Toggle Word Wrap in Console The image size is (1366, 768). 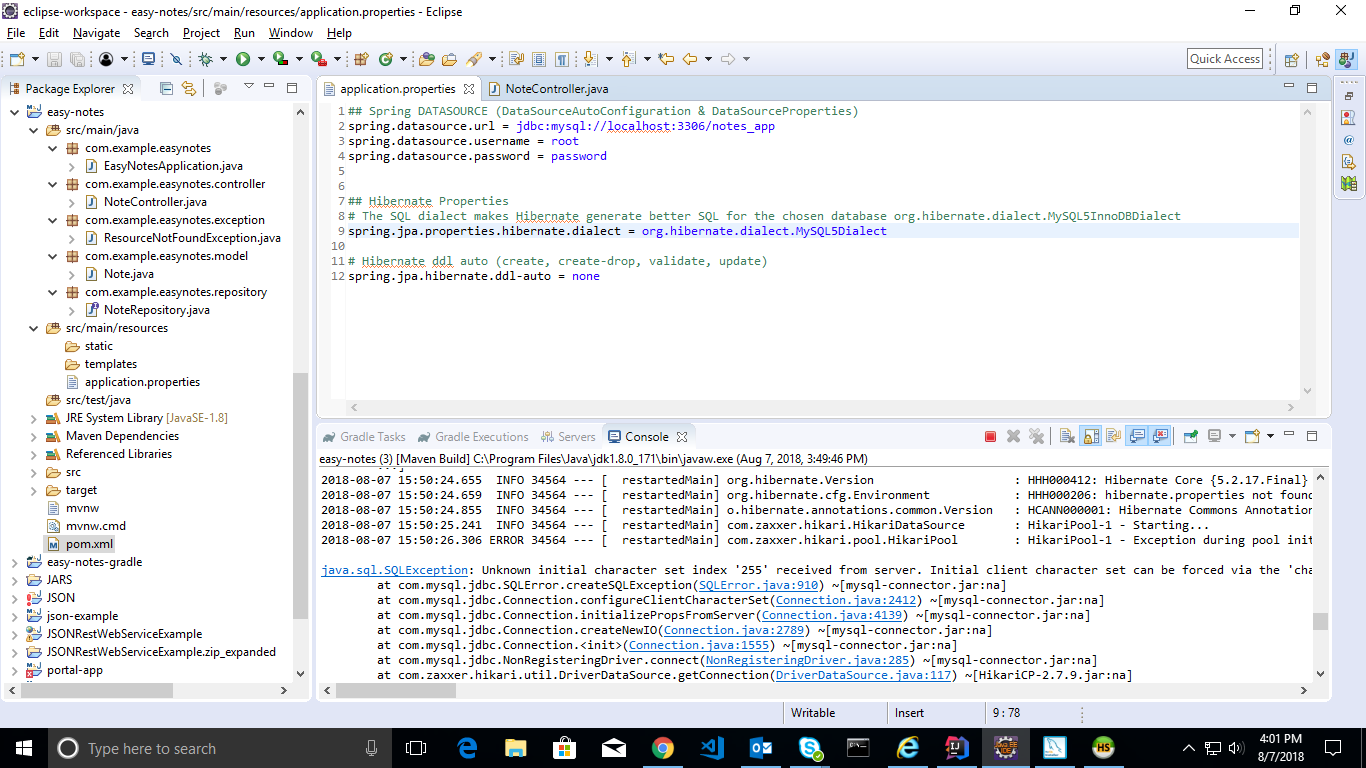tap(1113, 436)
